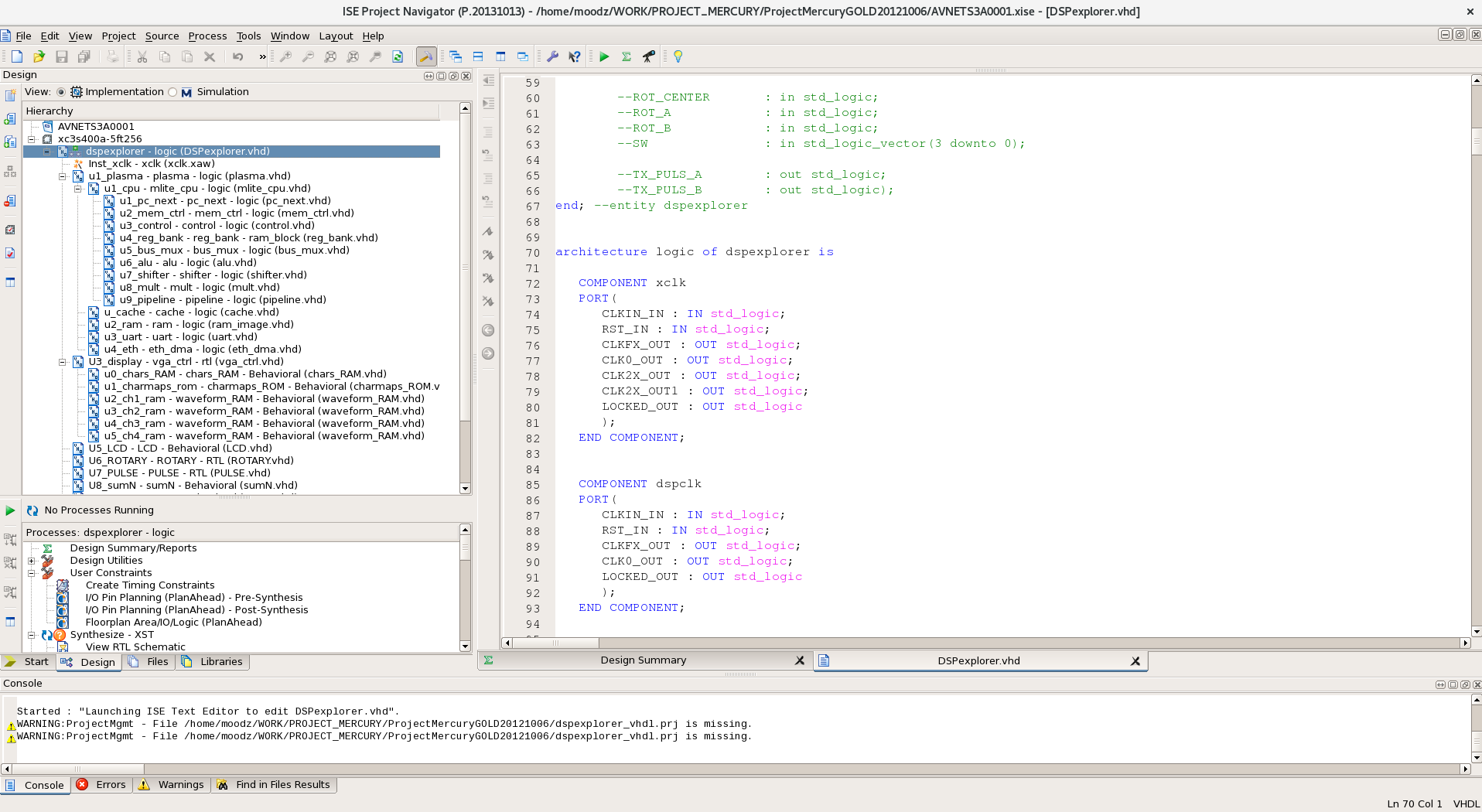Click the Open Project folder icon
Screen dimensions: 1482x812
point(39,56)
